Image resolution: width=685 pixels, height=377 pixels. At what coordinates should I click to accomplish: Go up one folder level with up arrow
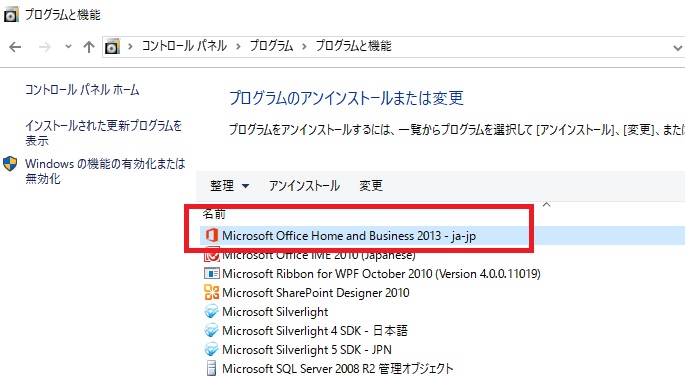pos(89,47)
